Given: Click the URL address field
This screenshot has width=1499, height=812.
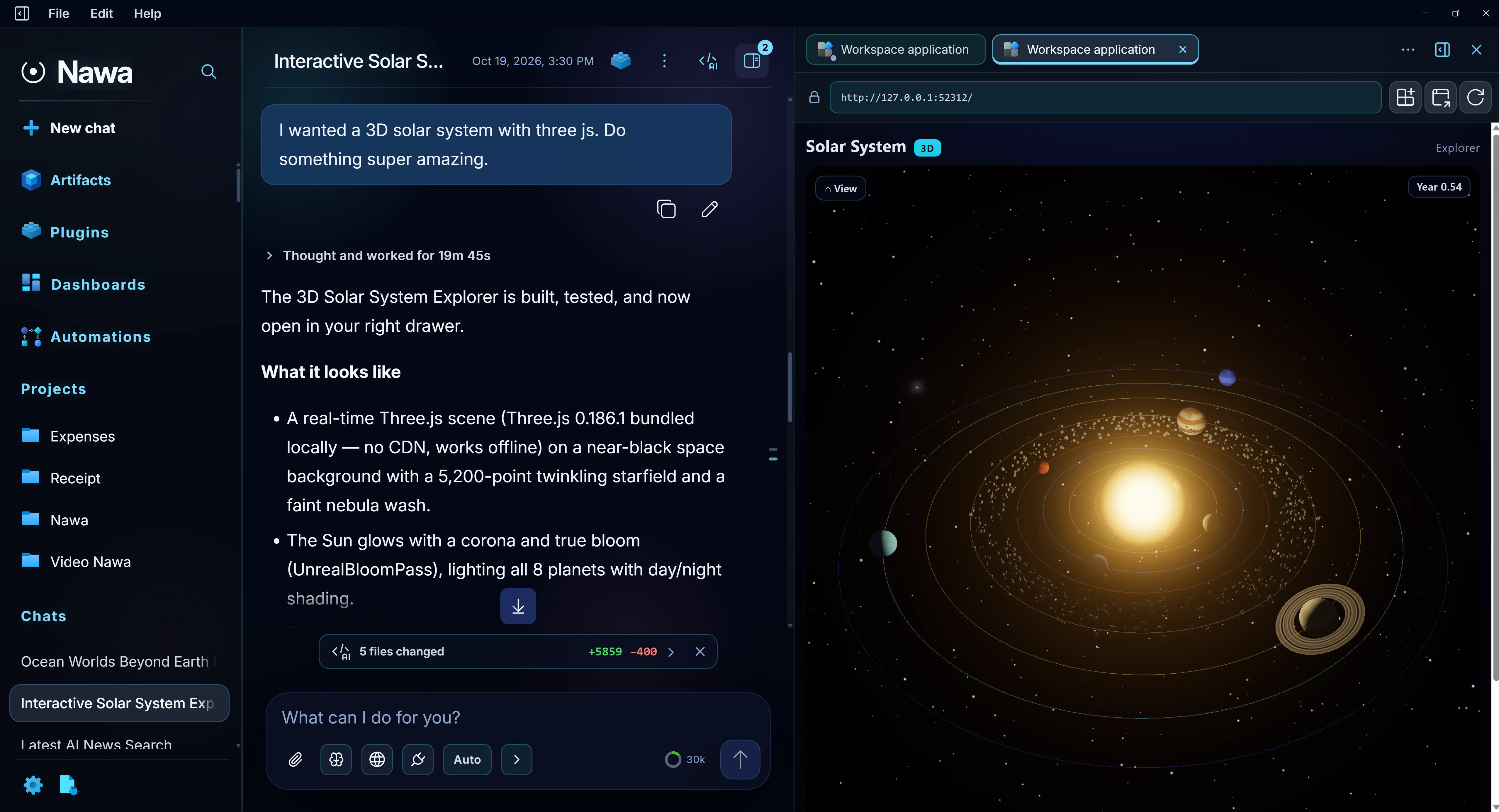Looking at the screenshot, I should 1105,98.
